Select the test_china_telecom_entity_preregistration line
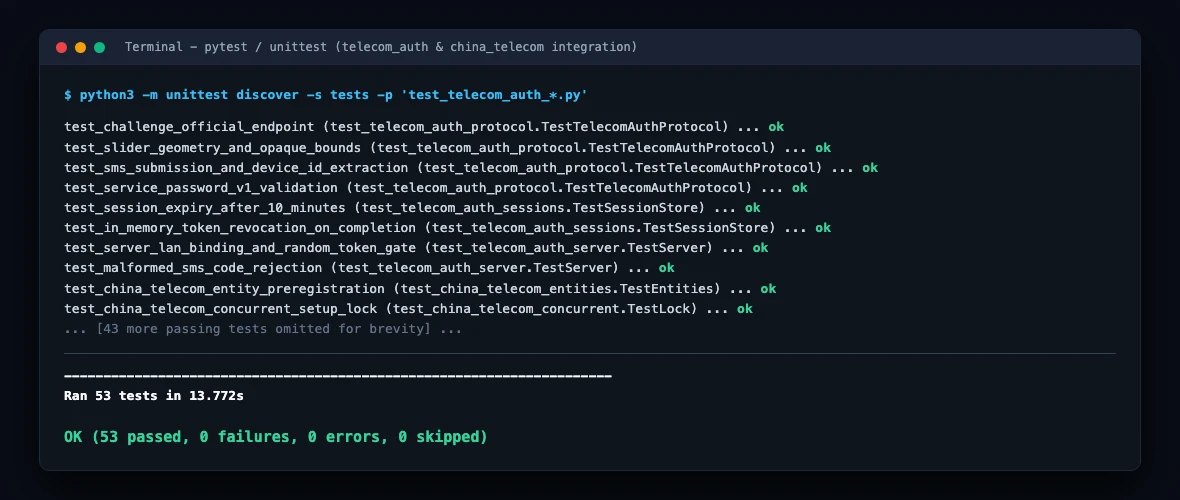The height and width of the screenshot is (500, 1180). tap(420, 288)
